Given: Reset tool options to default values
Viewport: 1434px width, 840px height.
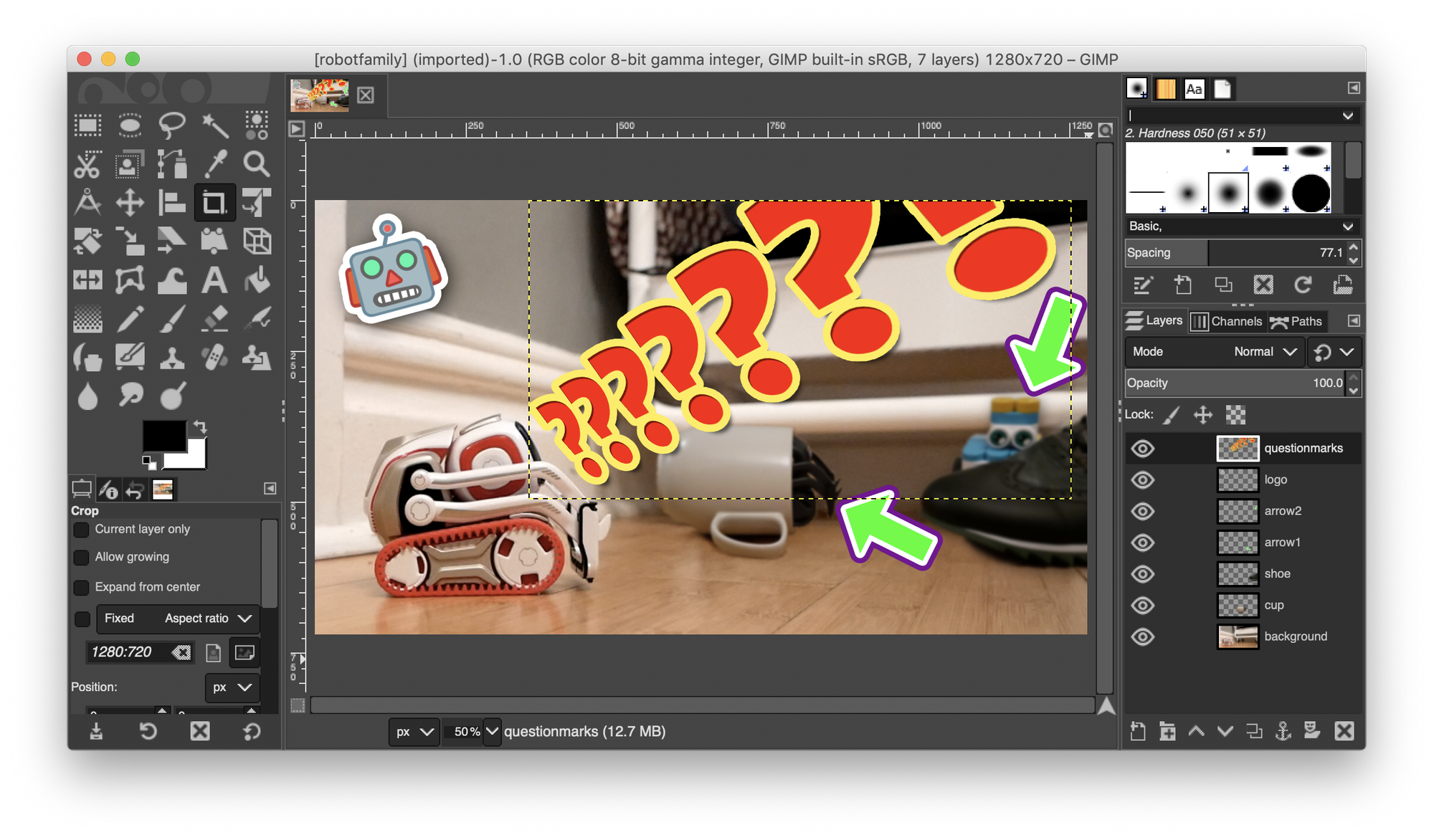Looking at the screenshot, I should point(252,732).
